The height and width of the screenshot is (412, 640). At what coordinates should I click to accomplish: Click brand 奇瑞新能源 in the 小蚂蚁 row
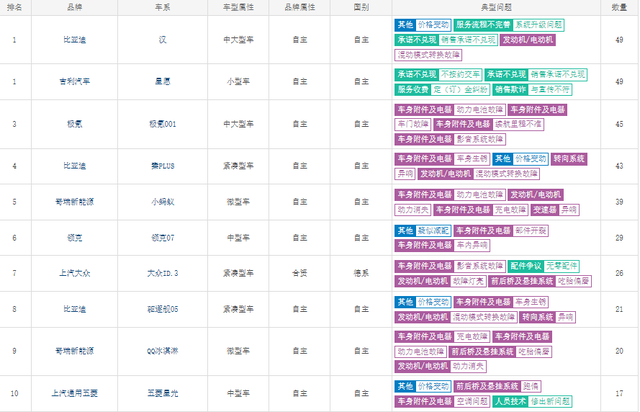[74, 202]
